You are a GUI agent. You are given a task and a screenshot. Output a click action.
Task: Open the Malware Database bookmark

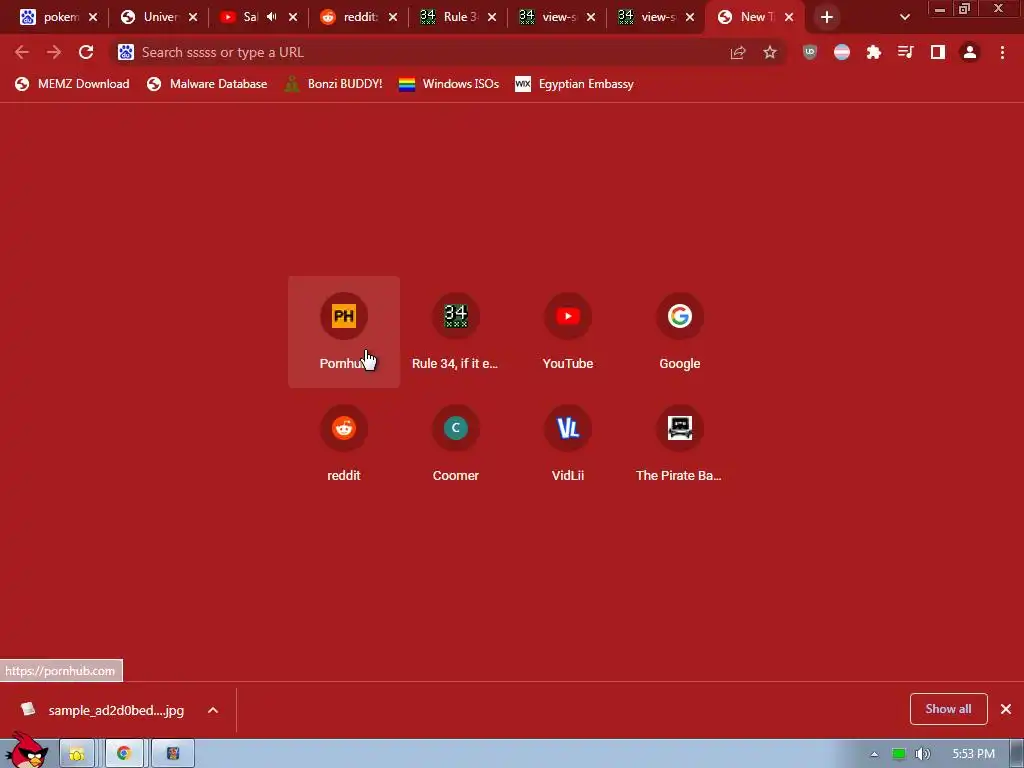click(x=207, y=84)
